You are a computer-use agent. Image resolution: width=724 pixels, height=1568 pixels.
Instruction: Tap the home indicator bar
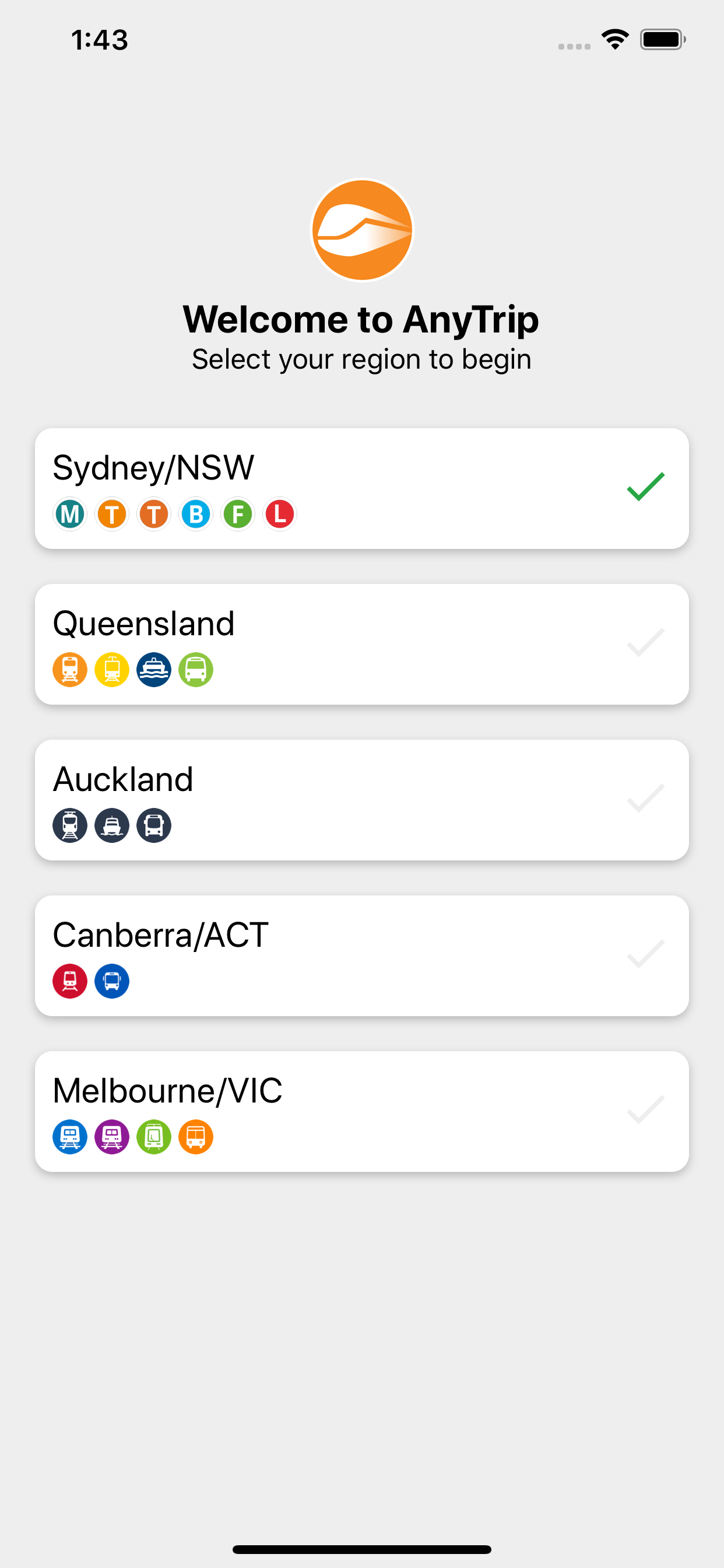362,1549
